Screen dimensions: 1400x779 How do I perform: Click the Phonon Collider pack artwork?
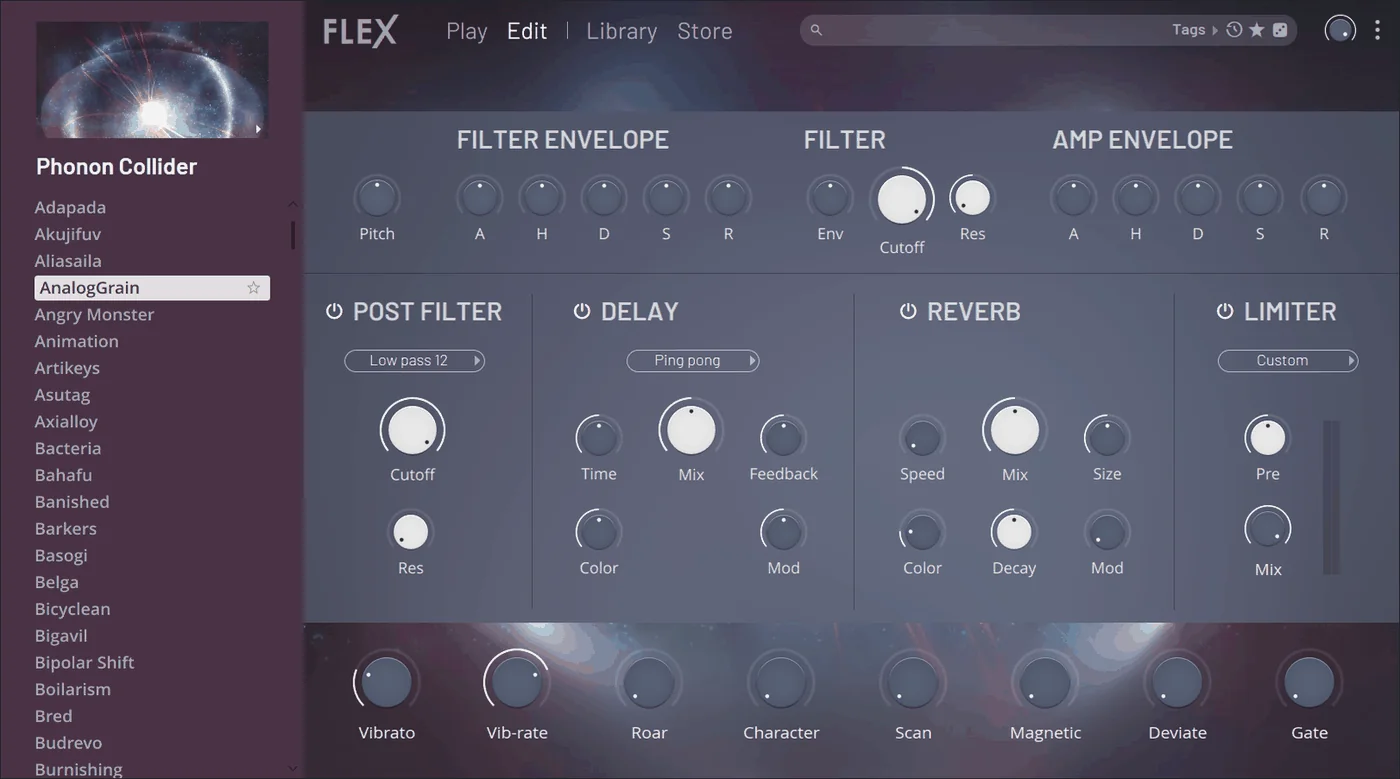pos(152,80)
